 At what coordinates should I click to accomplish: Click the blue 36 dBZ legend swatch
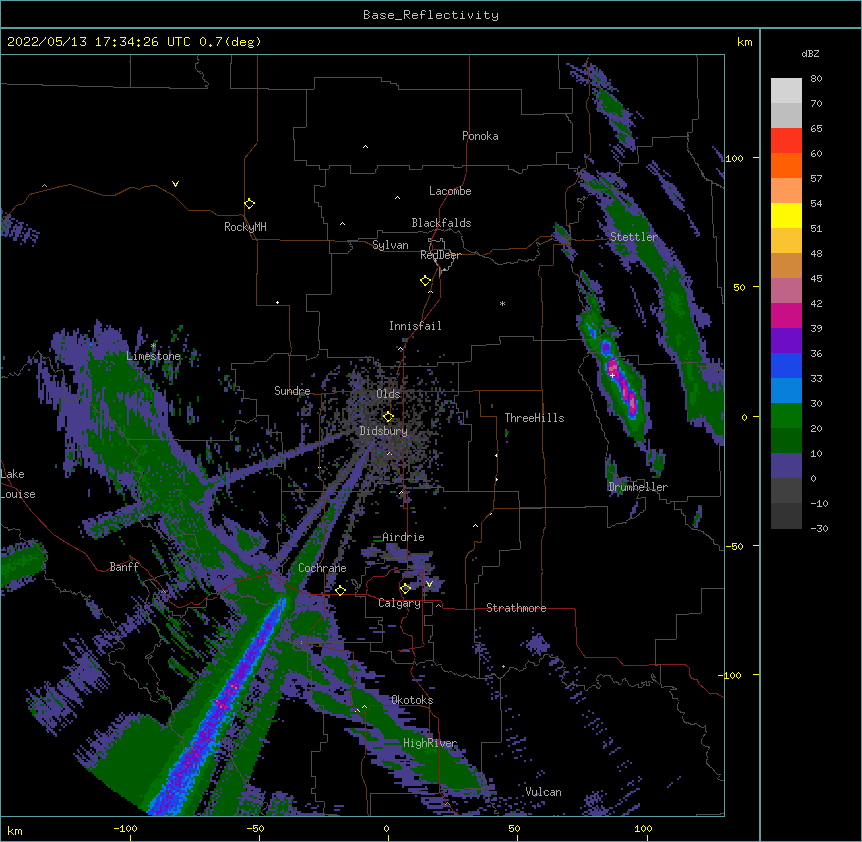[786, 365]
